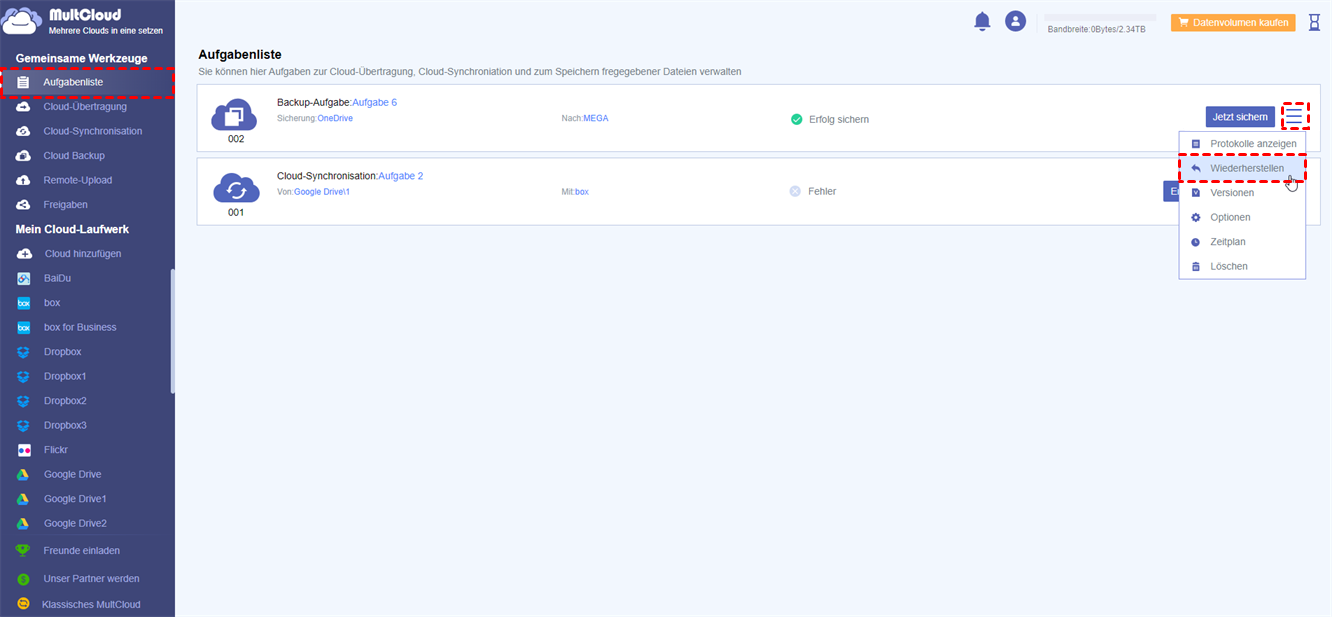
Task: Click the BaiDu drive icon
Action: coord(24,279)
